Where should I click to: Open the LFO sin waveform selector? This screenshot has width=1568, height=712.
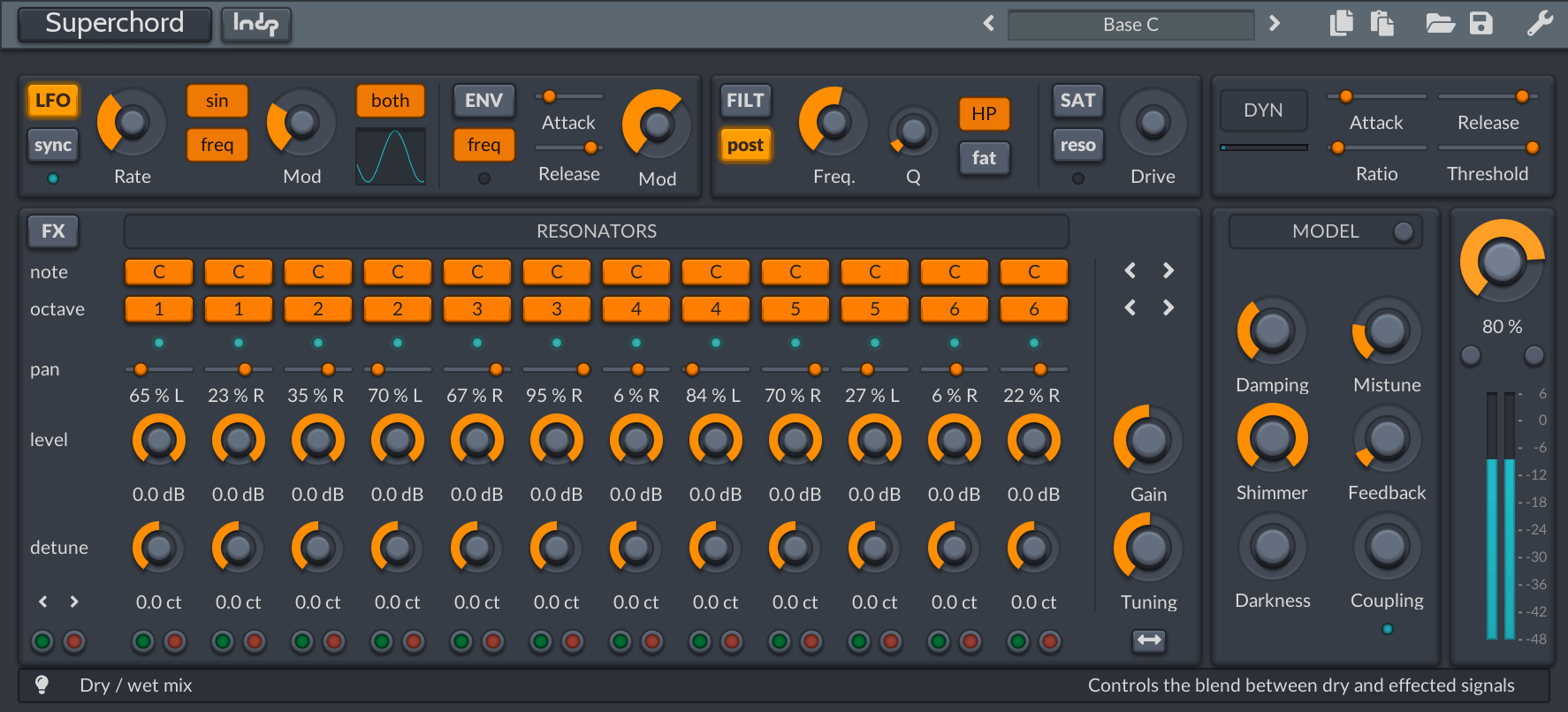(x=217, y=101)
